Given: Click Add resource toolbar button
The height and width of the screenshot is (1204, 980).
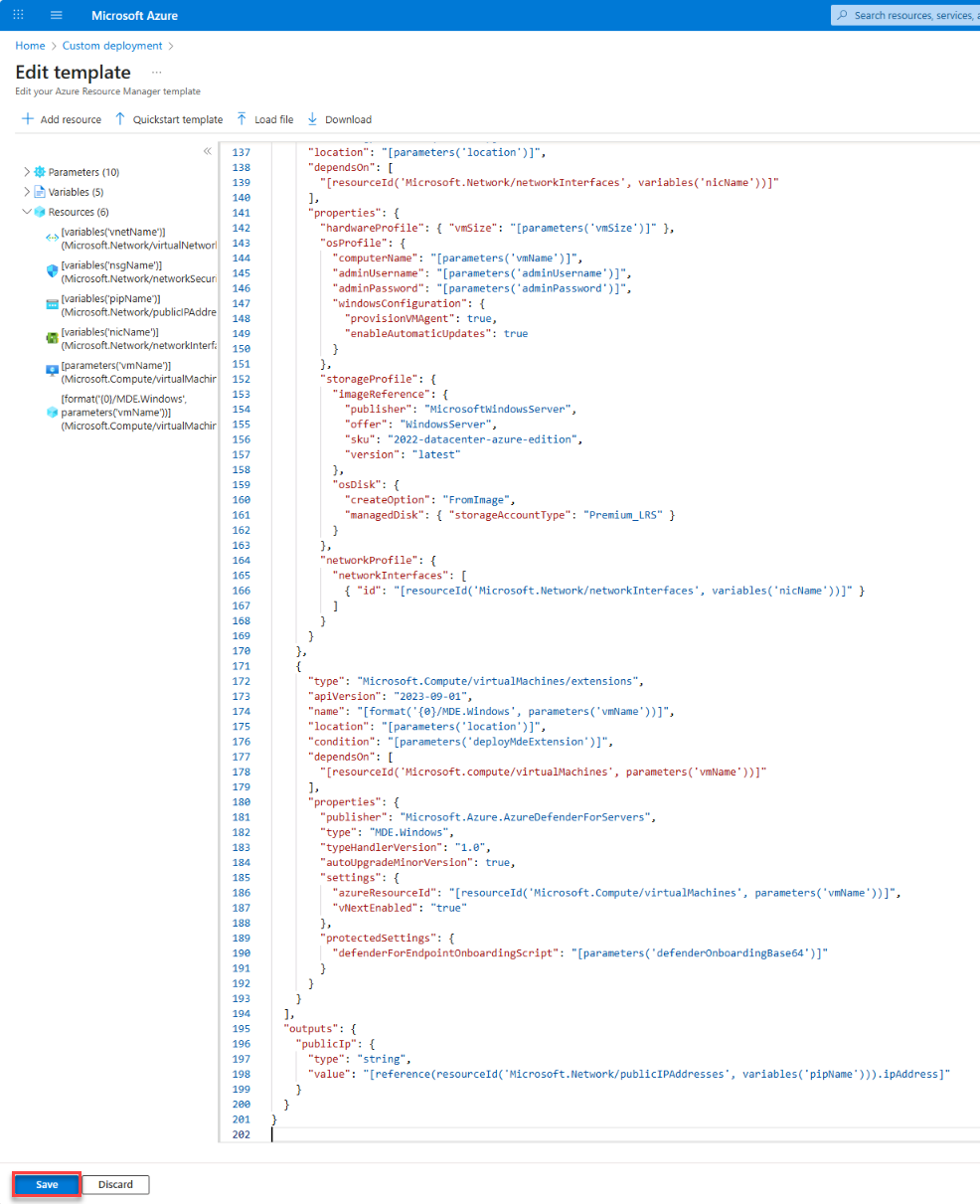Looking at the screenshot, I should coord(62,119).
